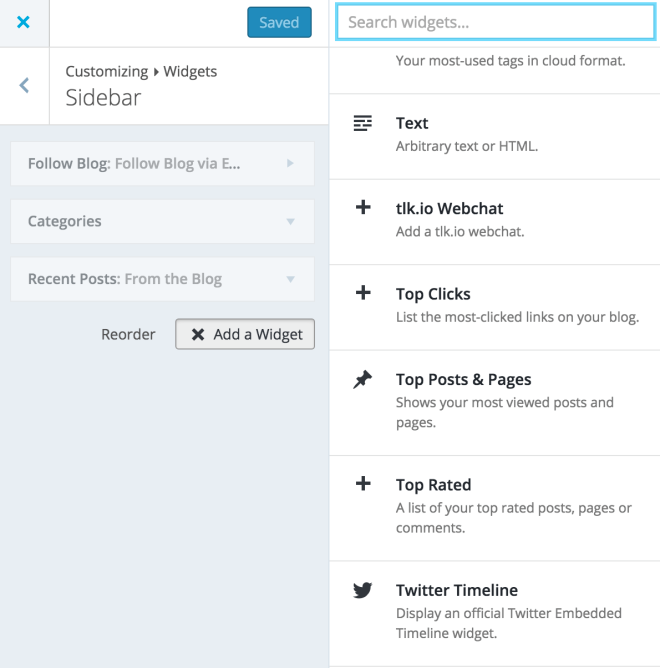Open the Categories widget title
This screenshot has height=668, width=660.
[65, 221]
